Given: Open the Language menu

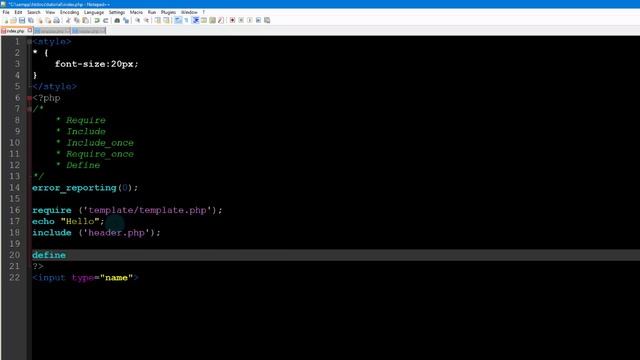Looking at the screenshot, I should click(x=94, y=12).
